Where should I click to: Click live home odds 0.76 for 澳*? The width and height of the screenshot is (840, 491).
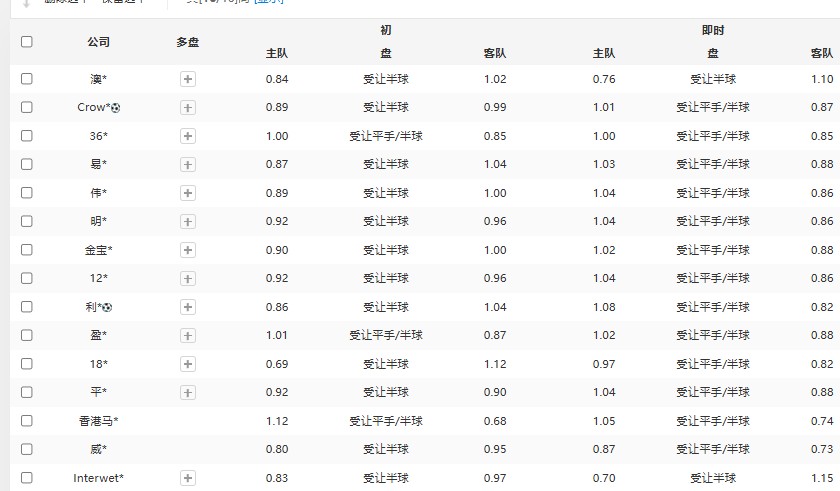point(604,79)
